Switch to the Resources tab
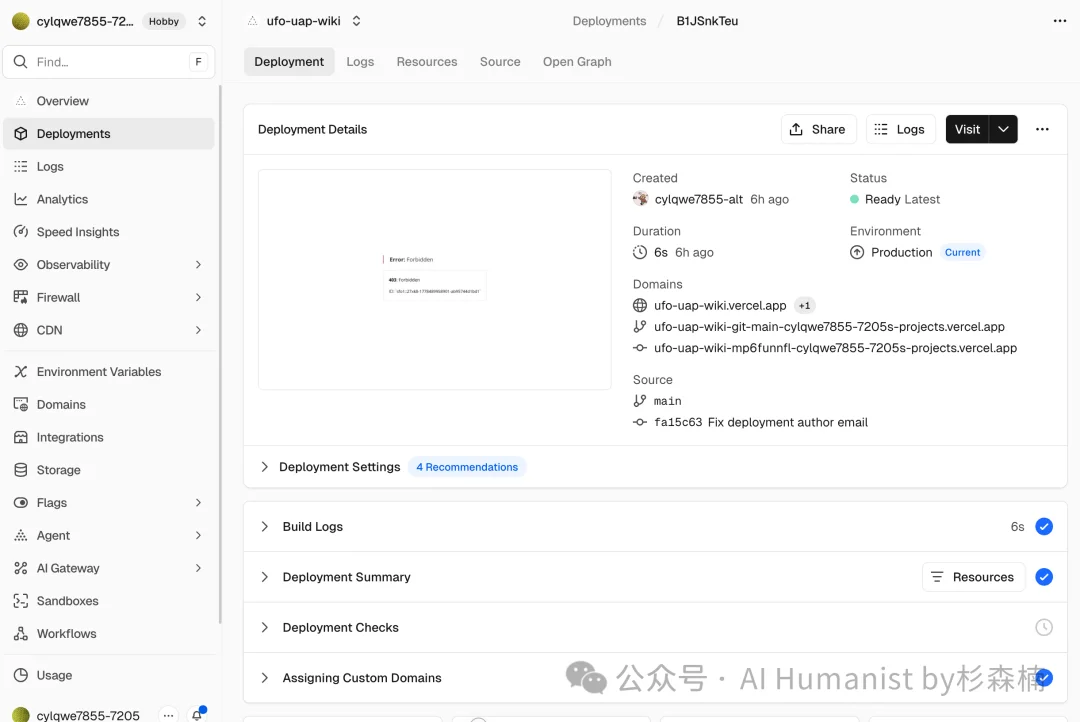 point(427,61)
